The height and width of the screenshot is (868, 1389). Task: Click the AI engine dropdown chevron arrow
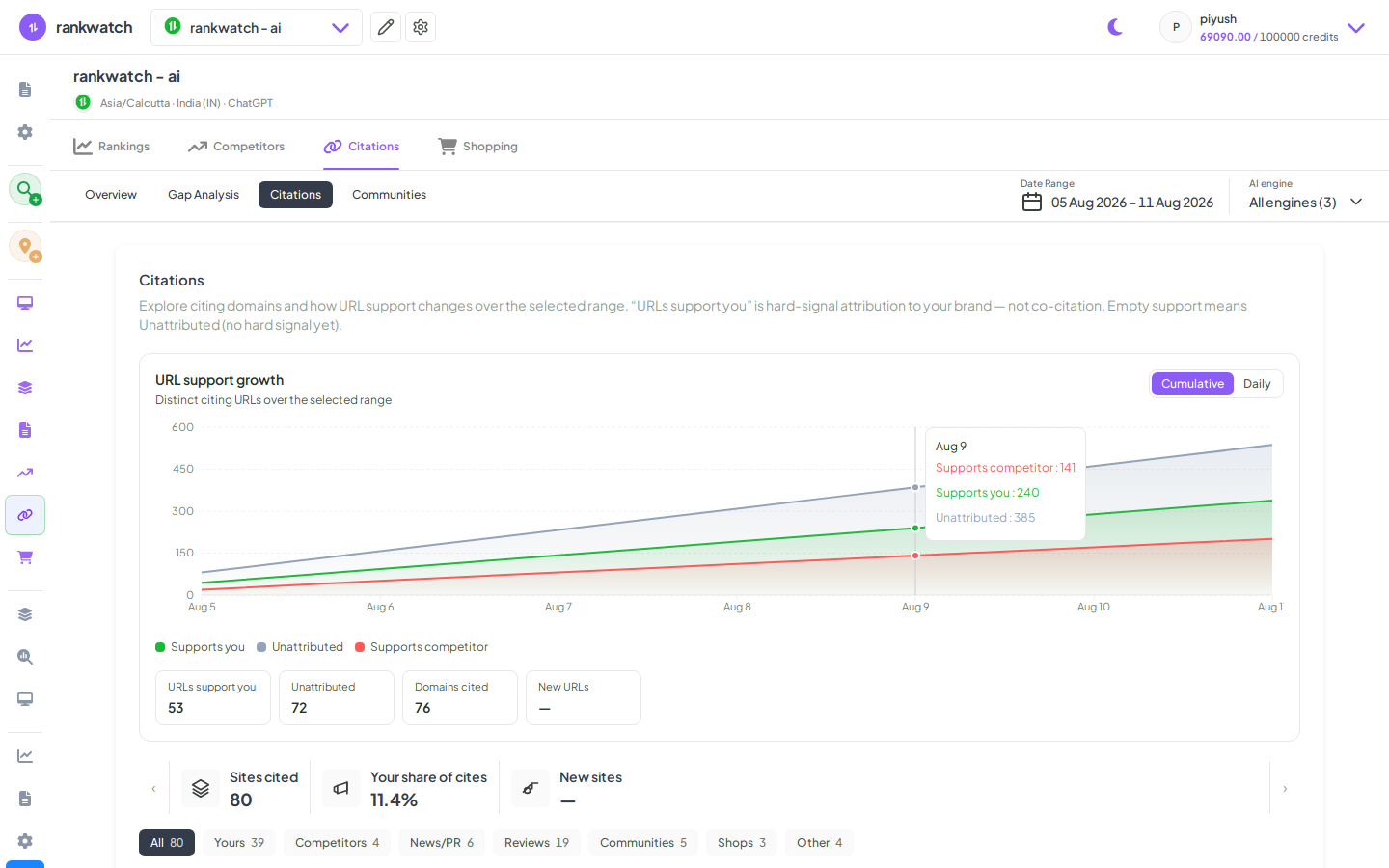click(1356, 203)
